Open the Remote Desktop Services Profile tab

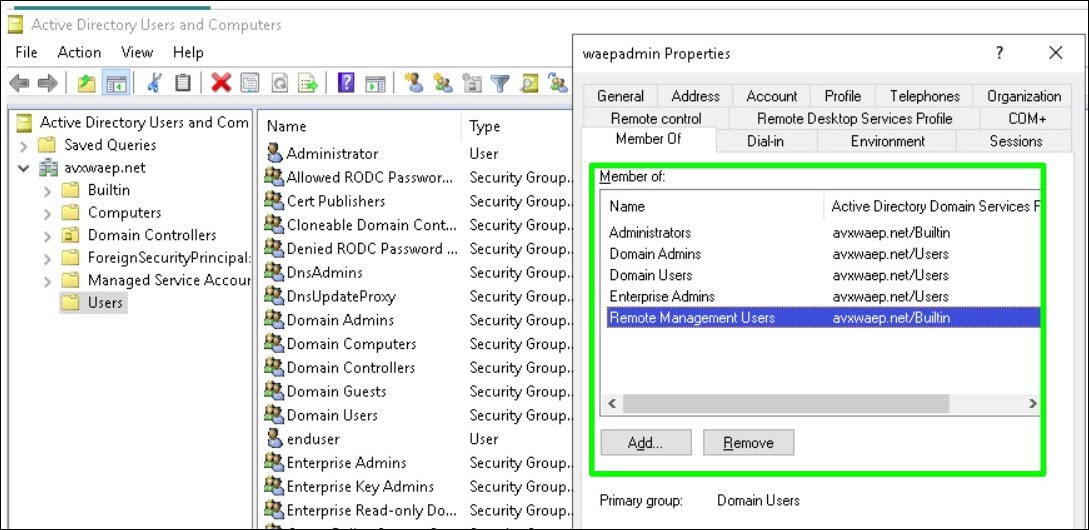(854, 118)
